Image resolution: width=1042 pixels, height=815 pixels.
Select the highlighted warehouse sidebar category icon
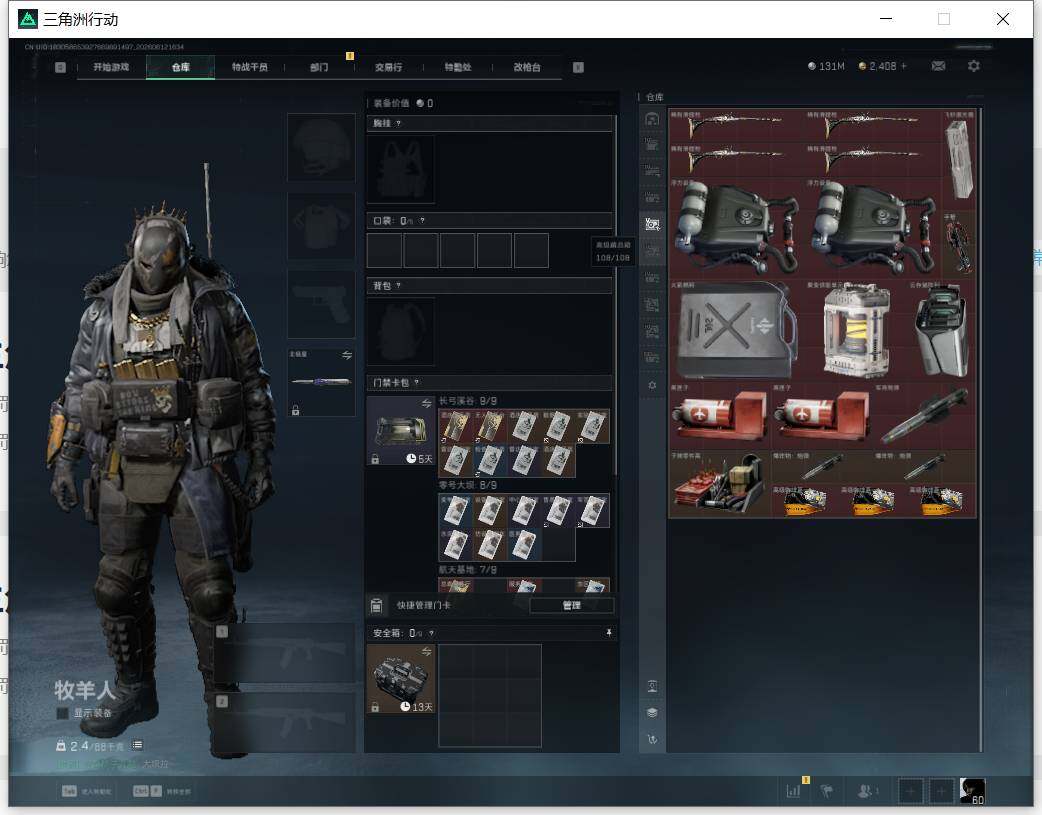[652, 224]
